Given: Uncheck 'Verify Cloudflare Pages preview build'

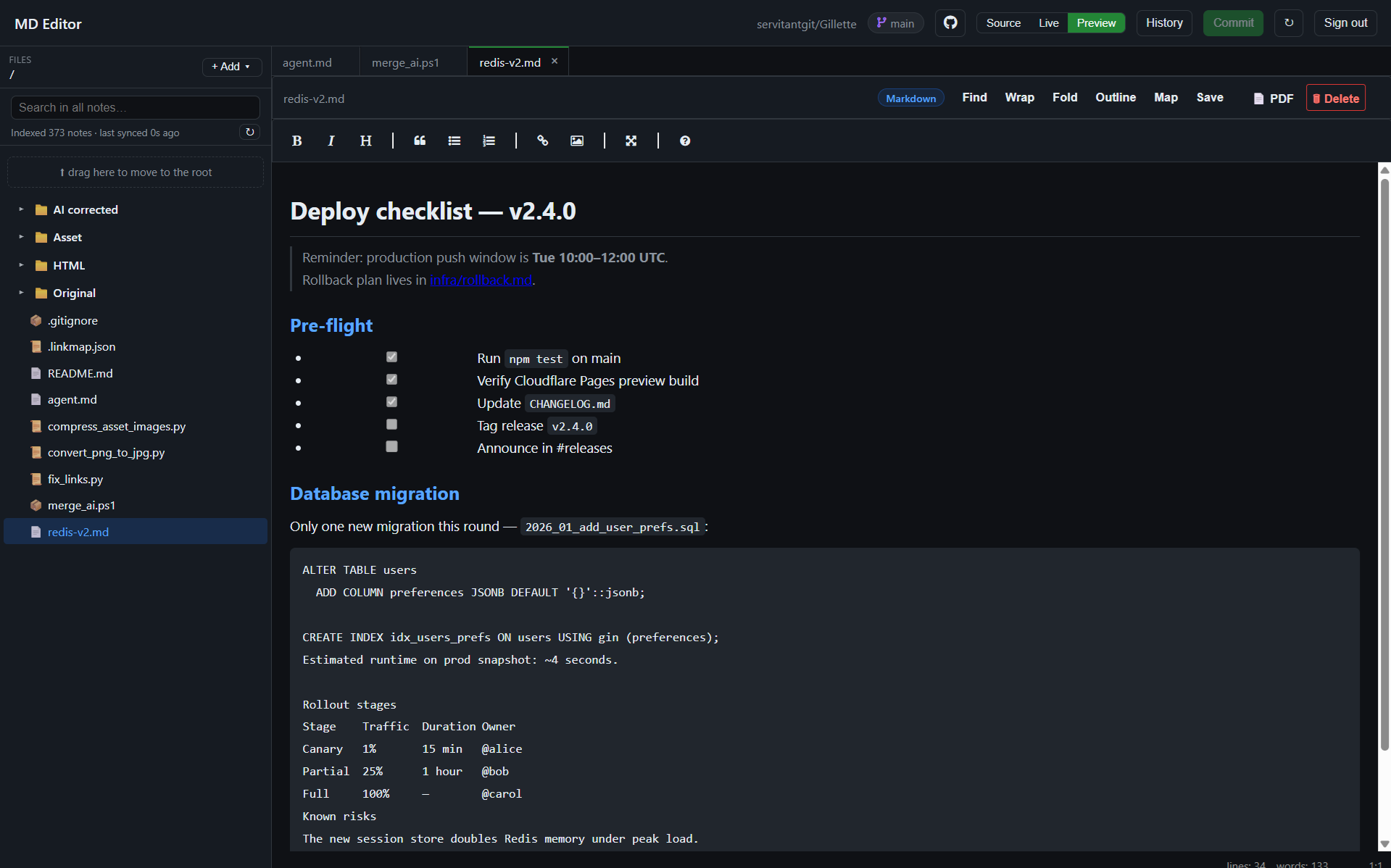Looking at the screenshot, I should [x=391, y=379].
